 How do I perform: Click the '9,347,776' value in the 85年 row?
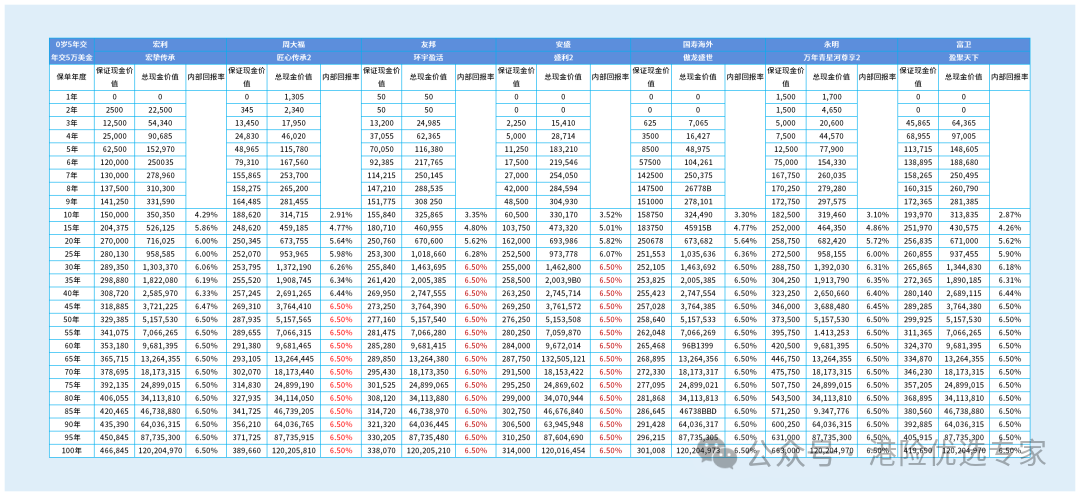[x=831, y=411]
